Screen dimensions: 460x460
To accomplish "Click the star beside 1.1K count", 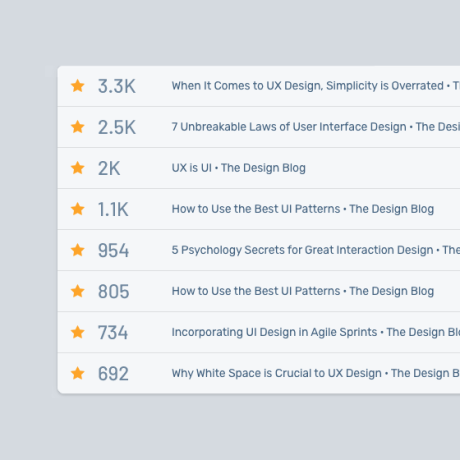I will (x=78, y=209).
